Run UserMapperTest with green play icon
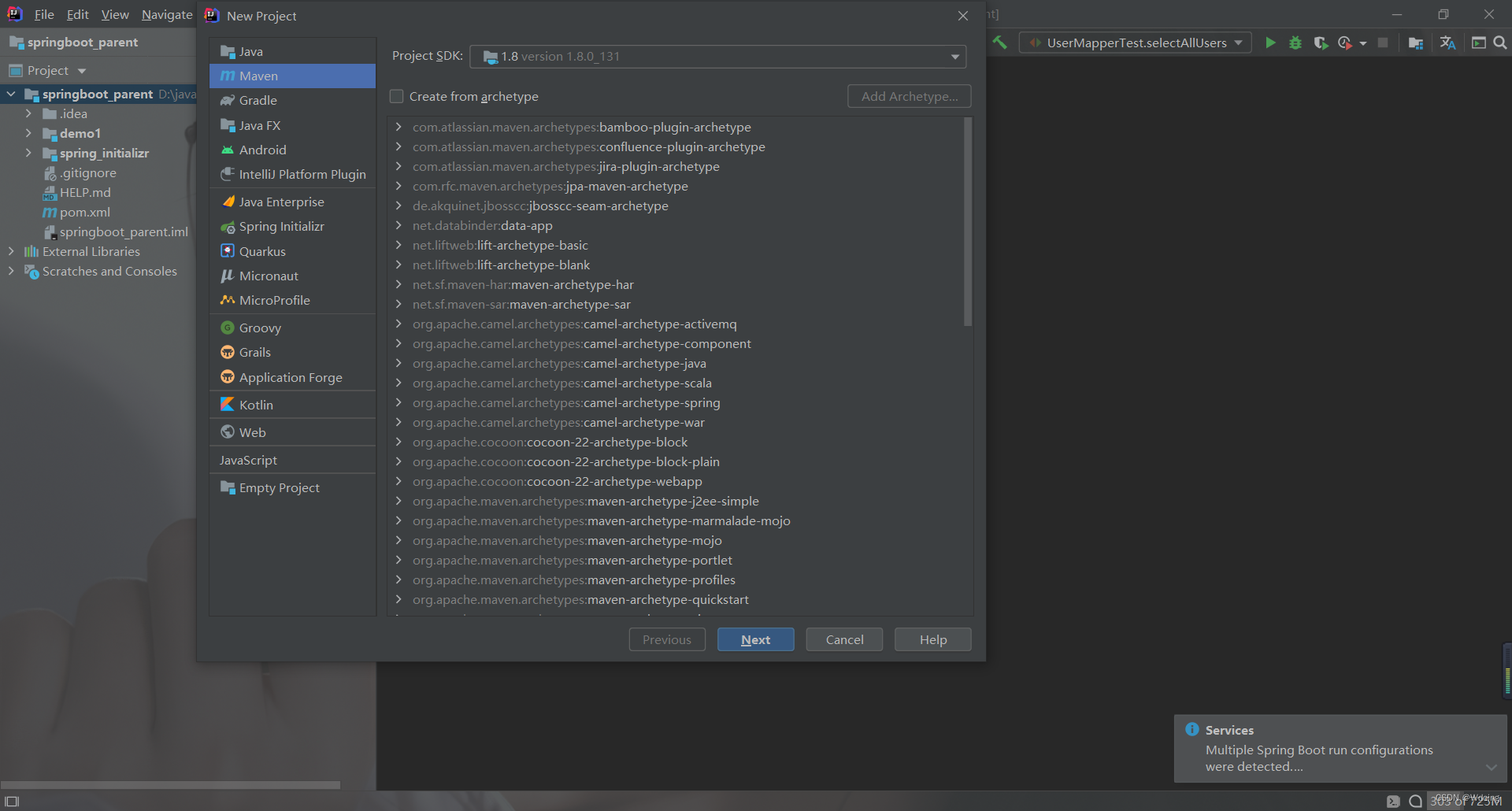Screen dimensions: 1512x811 (1270, 43)
